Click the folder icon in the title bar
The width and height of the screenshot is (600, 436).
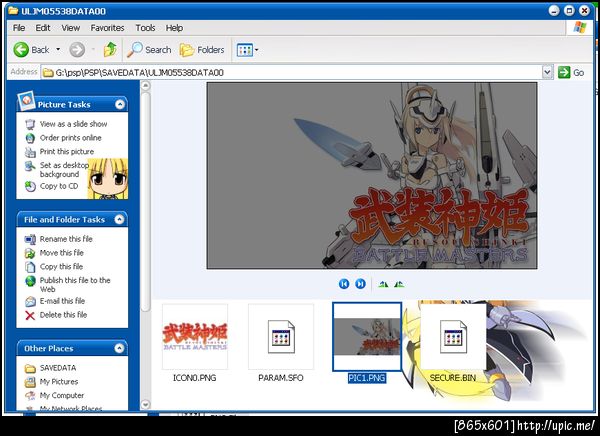click(x=13, y=11)
